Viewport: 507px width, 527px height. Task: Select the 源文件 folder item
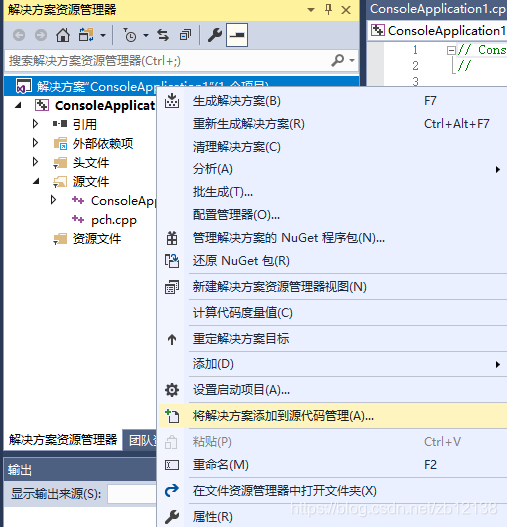click(x=91, y=181)
